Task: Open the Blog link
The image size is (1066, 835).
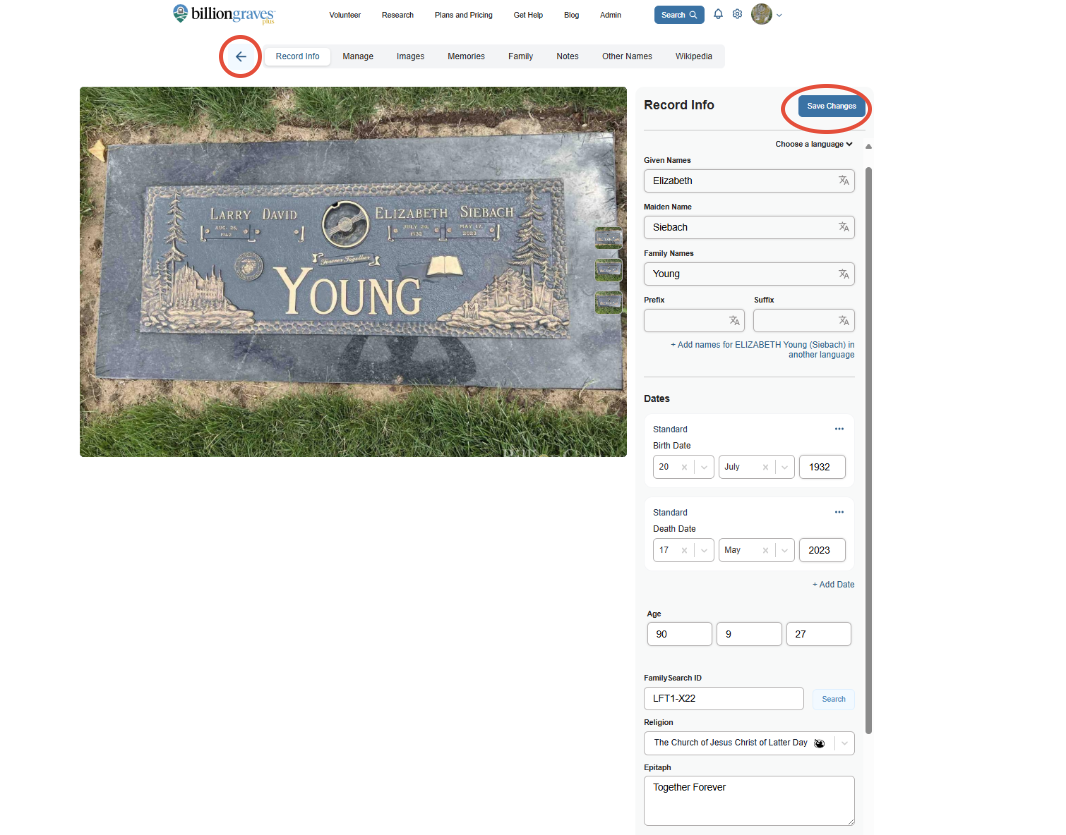Action: (x=572, y=15)
